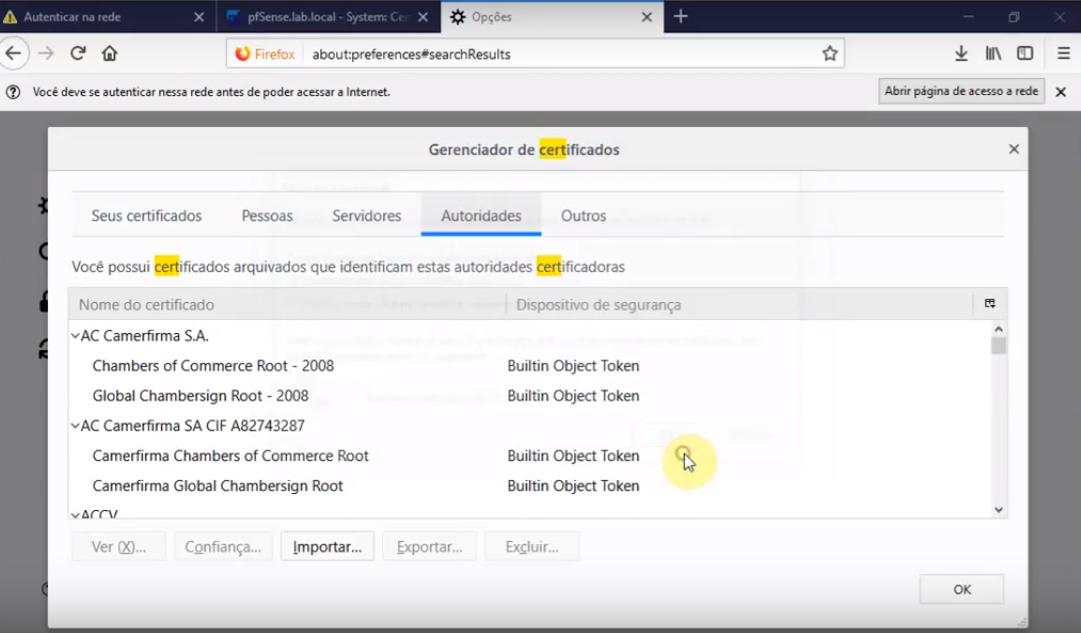Click the certificate list scrollbar thumb

[x=998, y=345]
